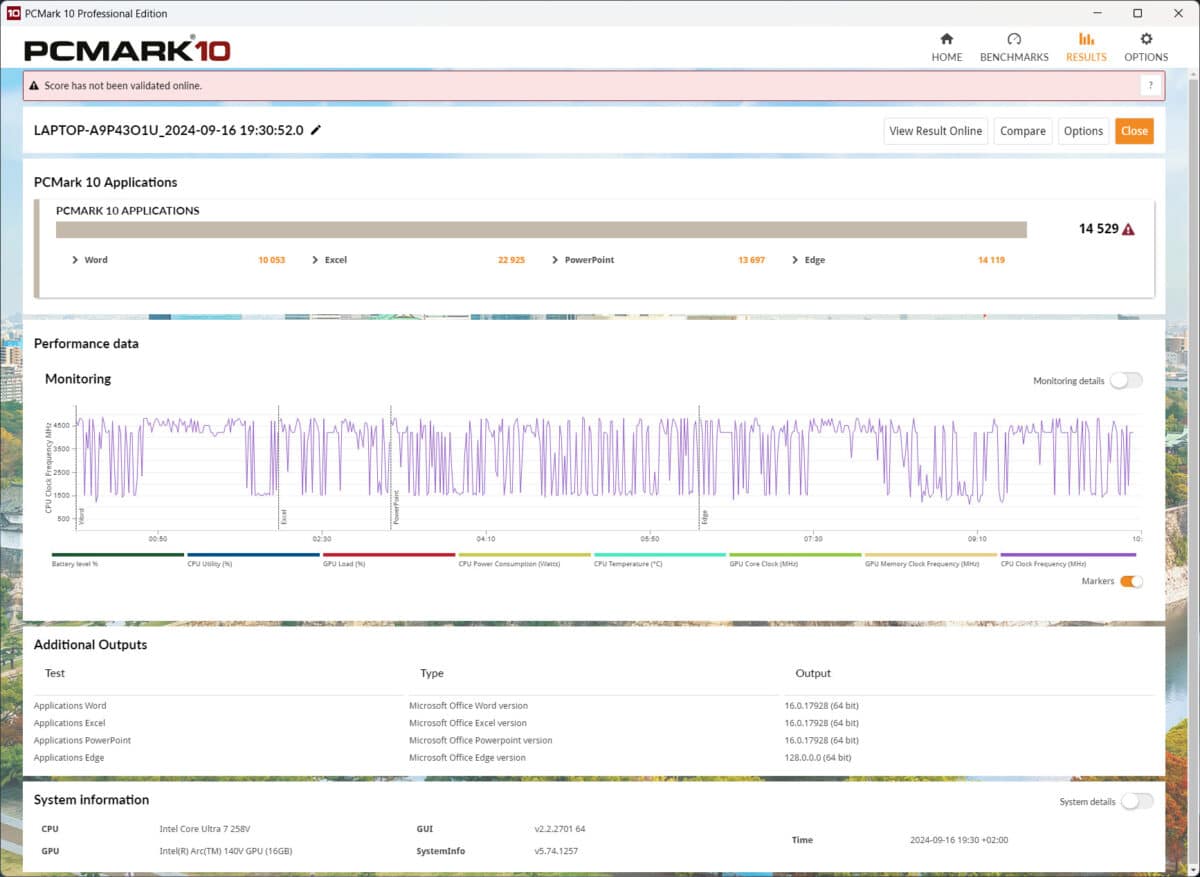Click the Time value 2024-09-16 19:30
The image size is (1200, 877).
[x=958, y=840]
